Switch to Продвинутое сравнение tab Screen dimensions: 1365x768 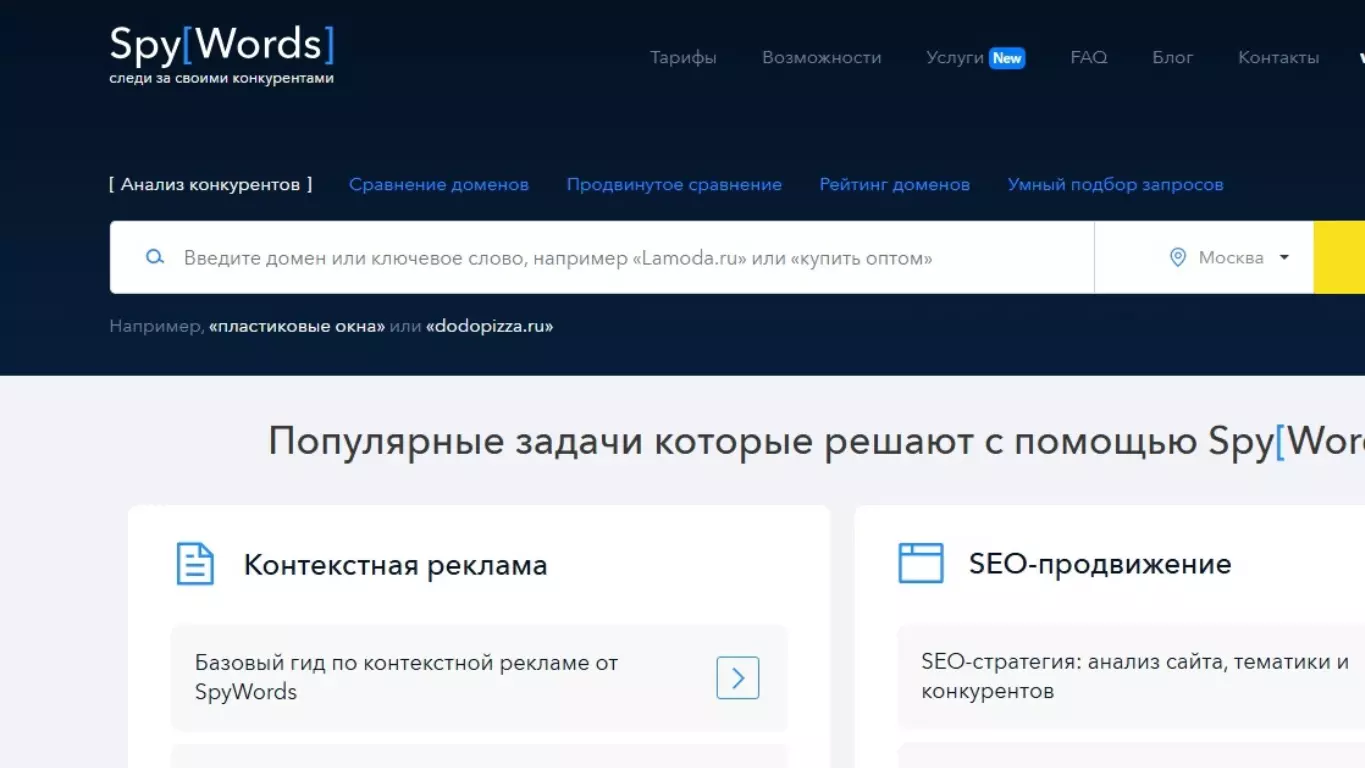coord(674,184)
